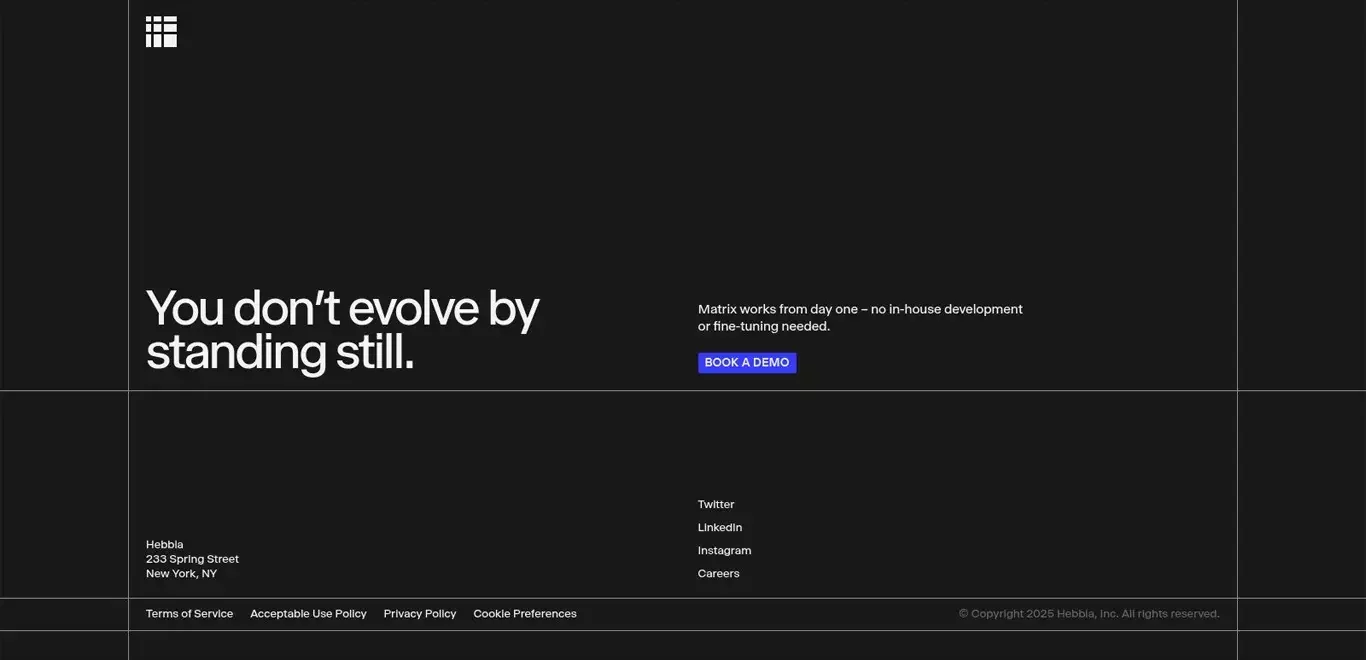Click "All rights reserved." in the footer

pyautogui.click(x=1170, y=614)
